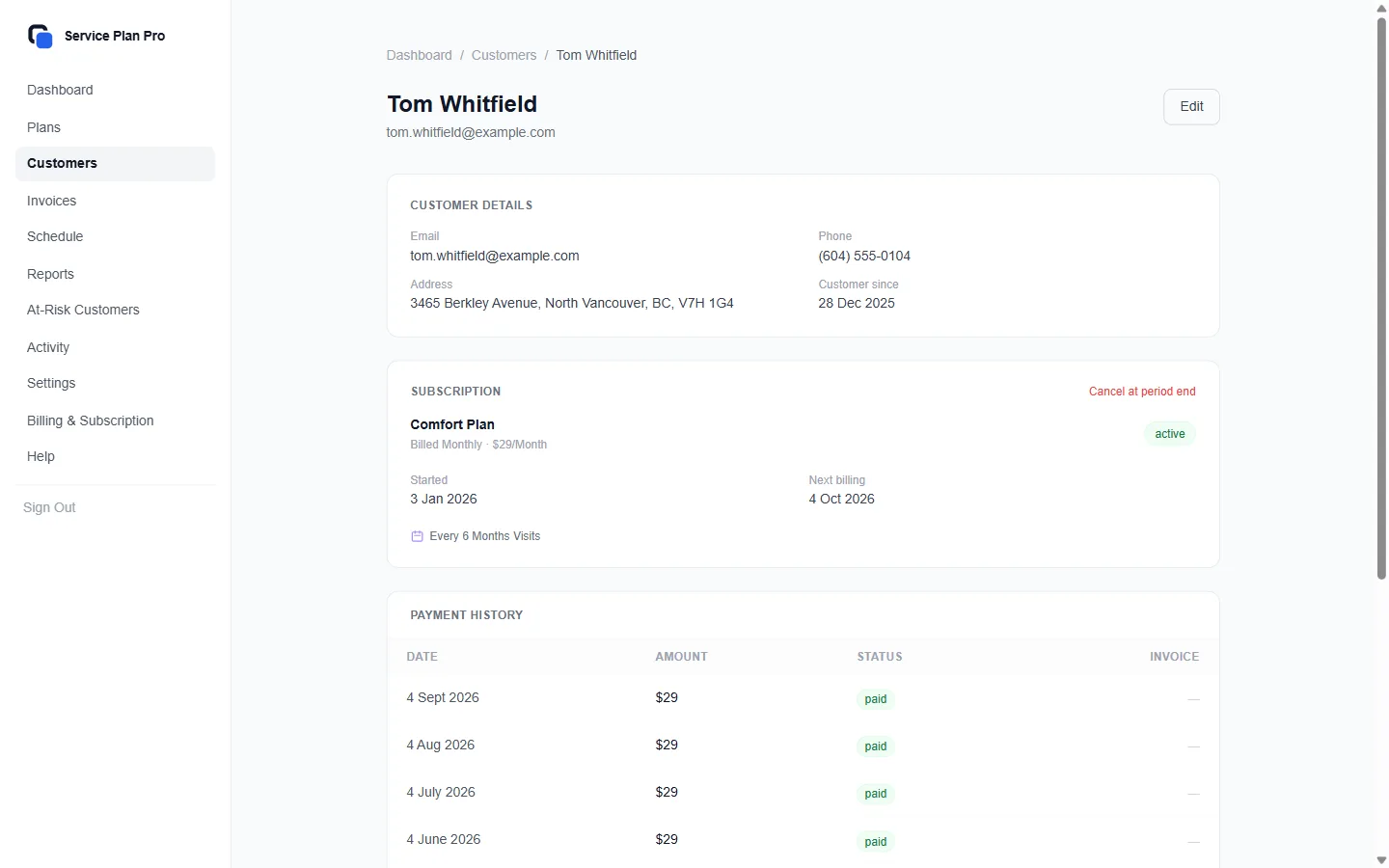This screenshot has width=1389, height=868.
Task: Open the Help page
Action: click(x=115, y=456)
